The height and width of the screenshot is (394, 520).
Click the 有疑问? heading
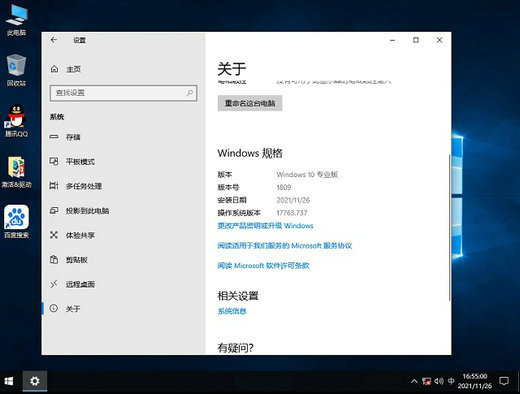[x=235, y=348]
